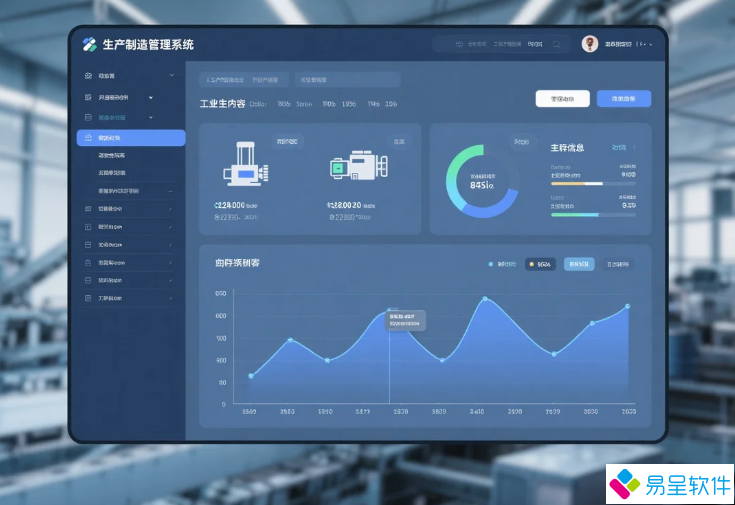The height and width of the screenshot is (505, 735).
Task: Click the user avatar in the header
Action: [590, 44]
